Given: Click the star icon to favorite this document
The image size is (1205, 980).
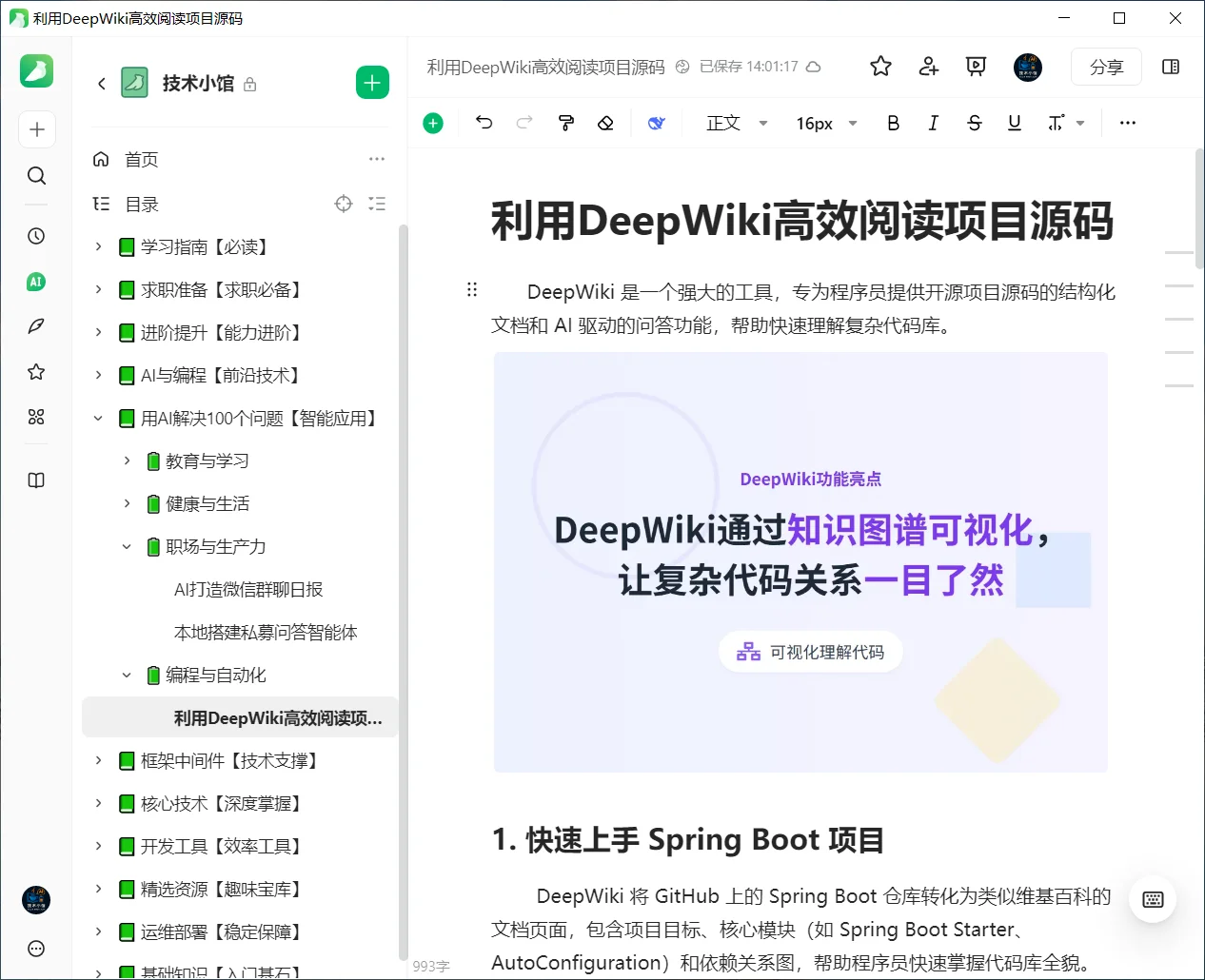Looking at the screenshot, I should [x=879, y=67].
